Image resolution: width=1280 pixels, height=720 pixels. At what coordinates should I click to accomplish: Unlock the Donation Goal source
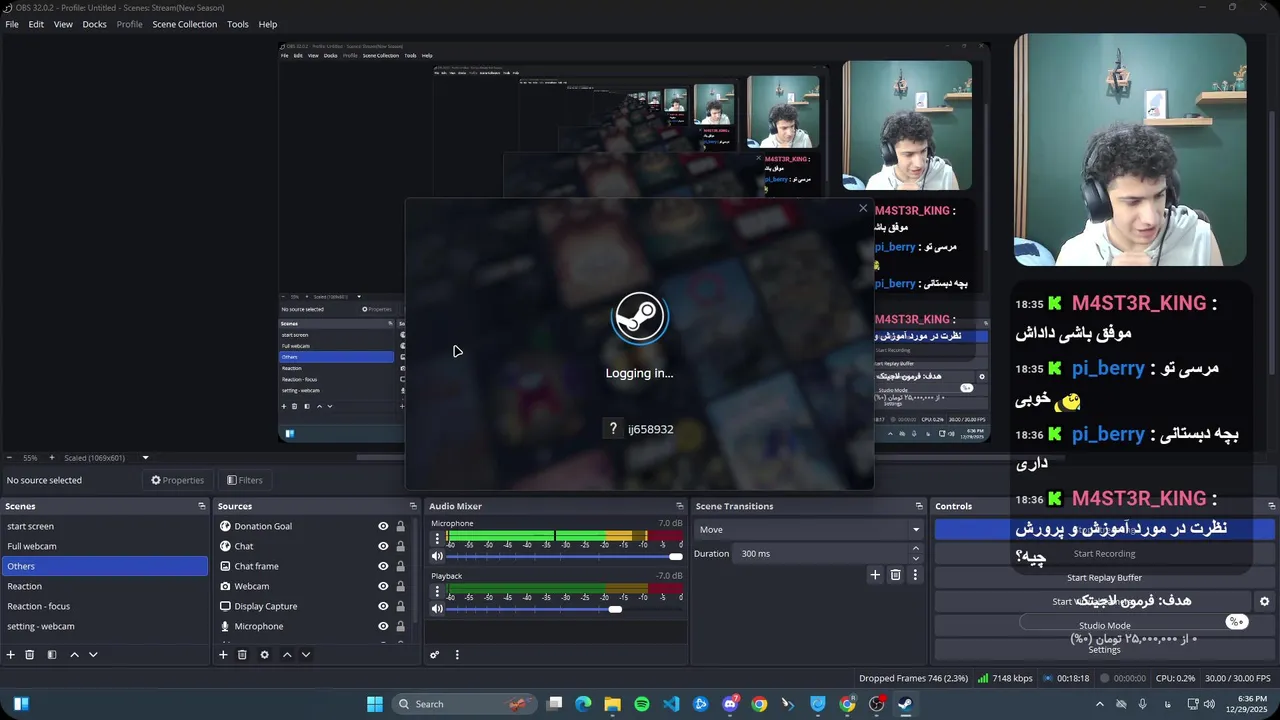400,526
